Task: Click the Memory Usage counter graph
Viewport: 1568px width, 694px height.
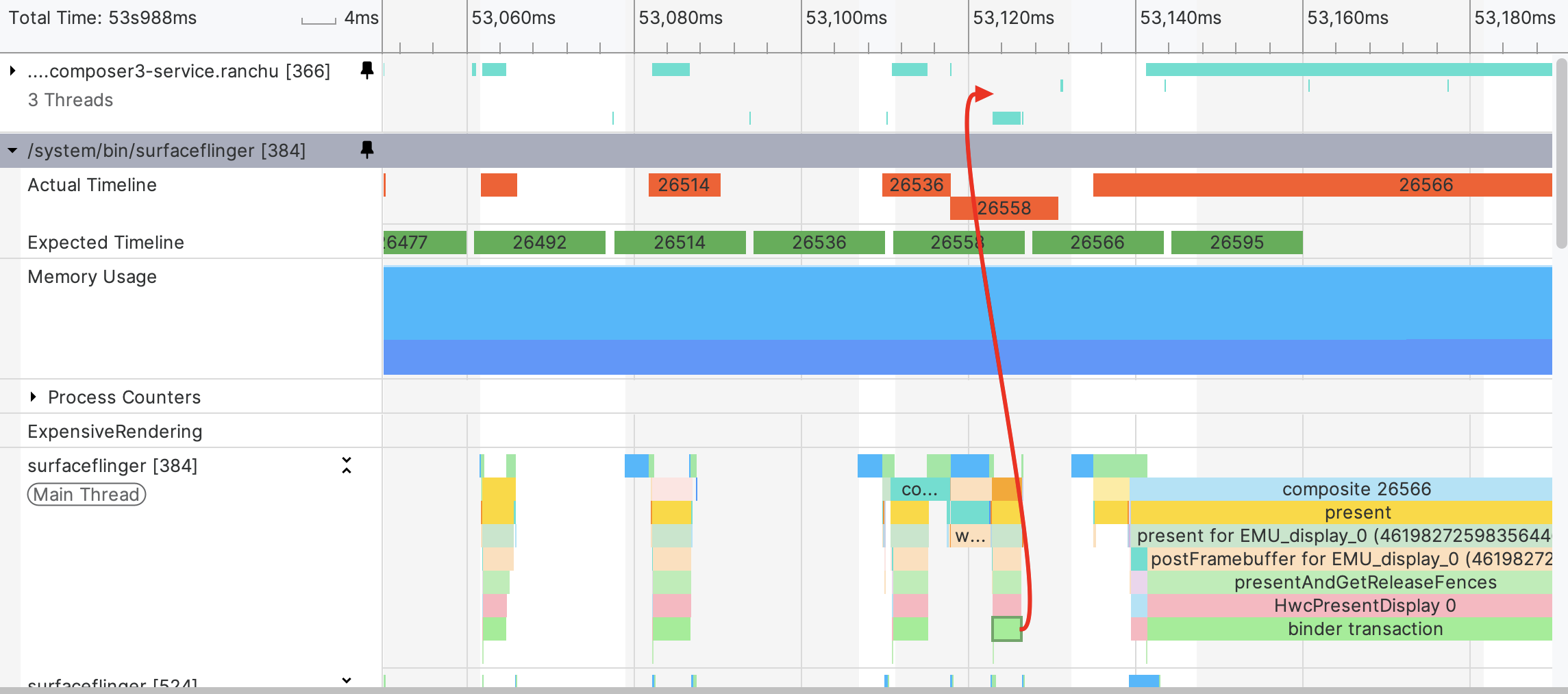Action: pyautogui.click(x=967, y=321)
